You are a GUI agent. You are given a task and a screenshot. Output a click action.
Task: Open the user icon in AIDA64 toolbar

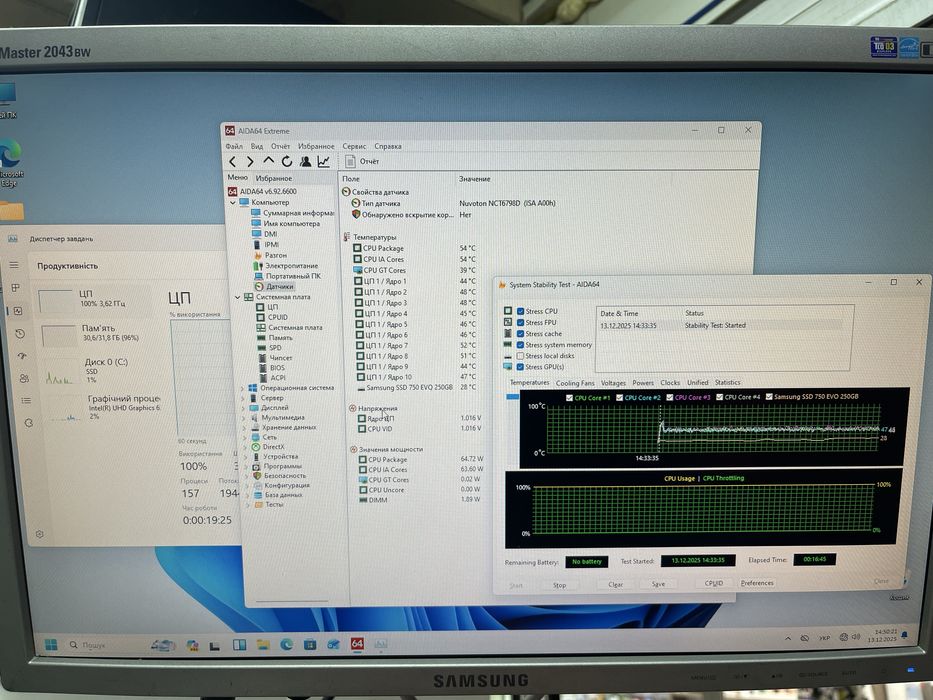click(x=305, y=161)
